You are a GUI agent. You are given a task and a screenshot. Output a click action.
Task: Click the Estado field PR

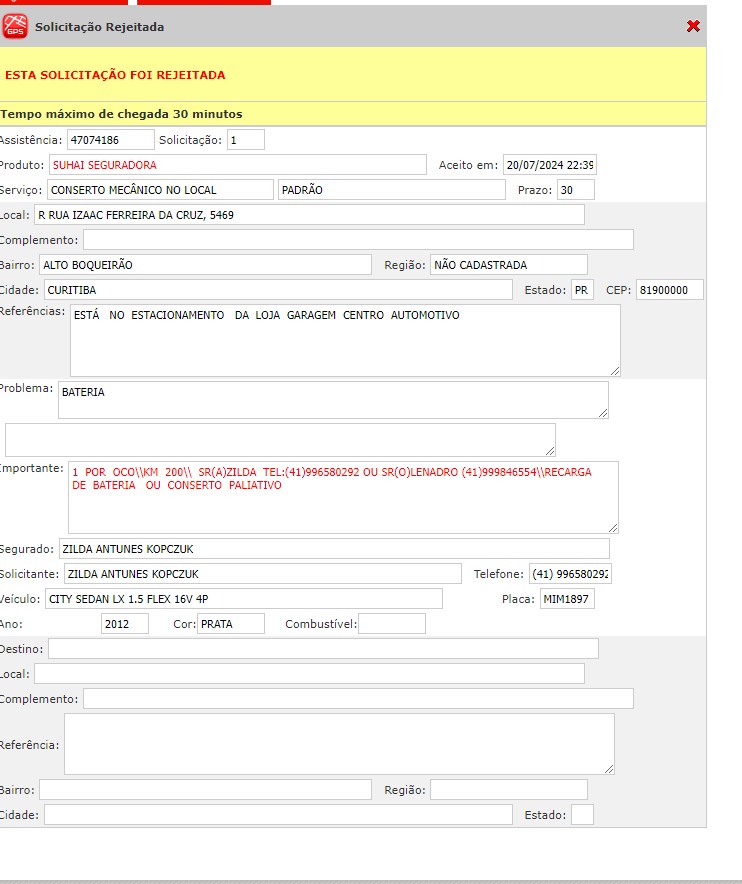point(582,290)
